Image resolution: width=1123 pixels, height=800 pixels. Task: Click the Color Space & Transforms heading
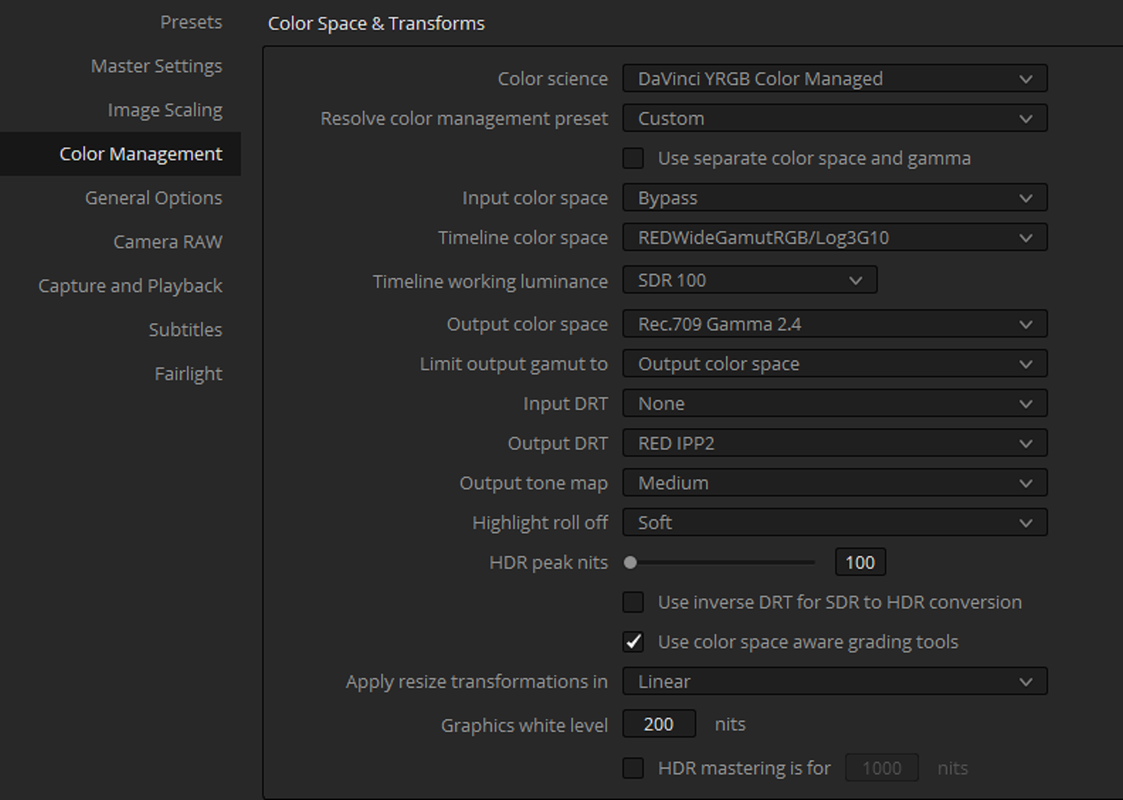point(376,24)
